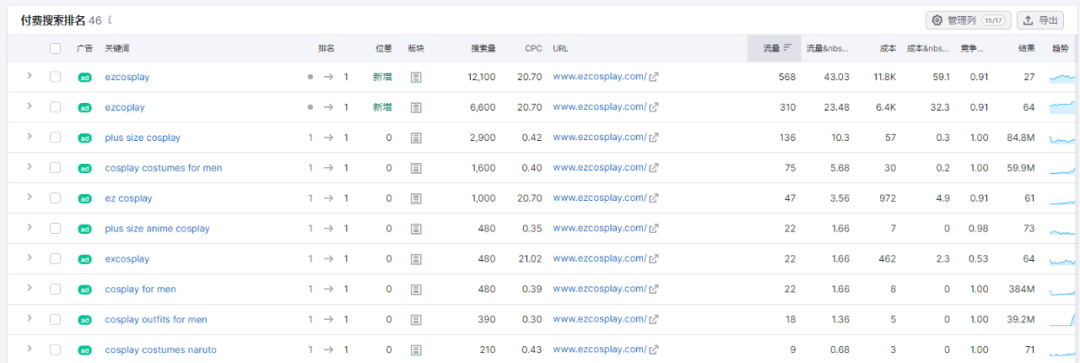Click the 21.02 CPC value
Screen dimensions: 1080x363
point(530,259)
